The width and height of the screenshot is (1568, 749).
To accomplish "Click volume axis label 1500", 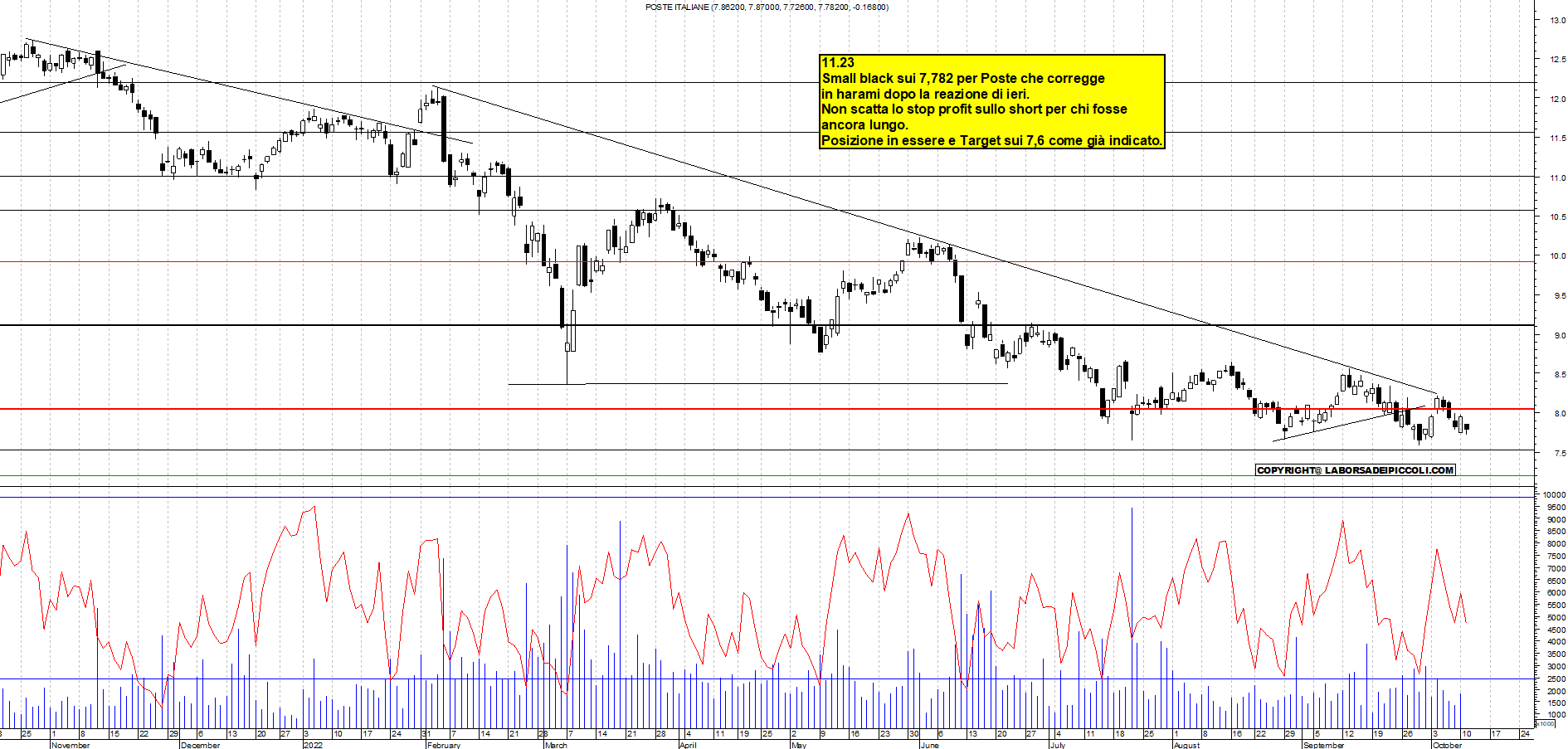I will point(1556,703).
